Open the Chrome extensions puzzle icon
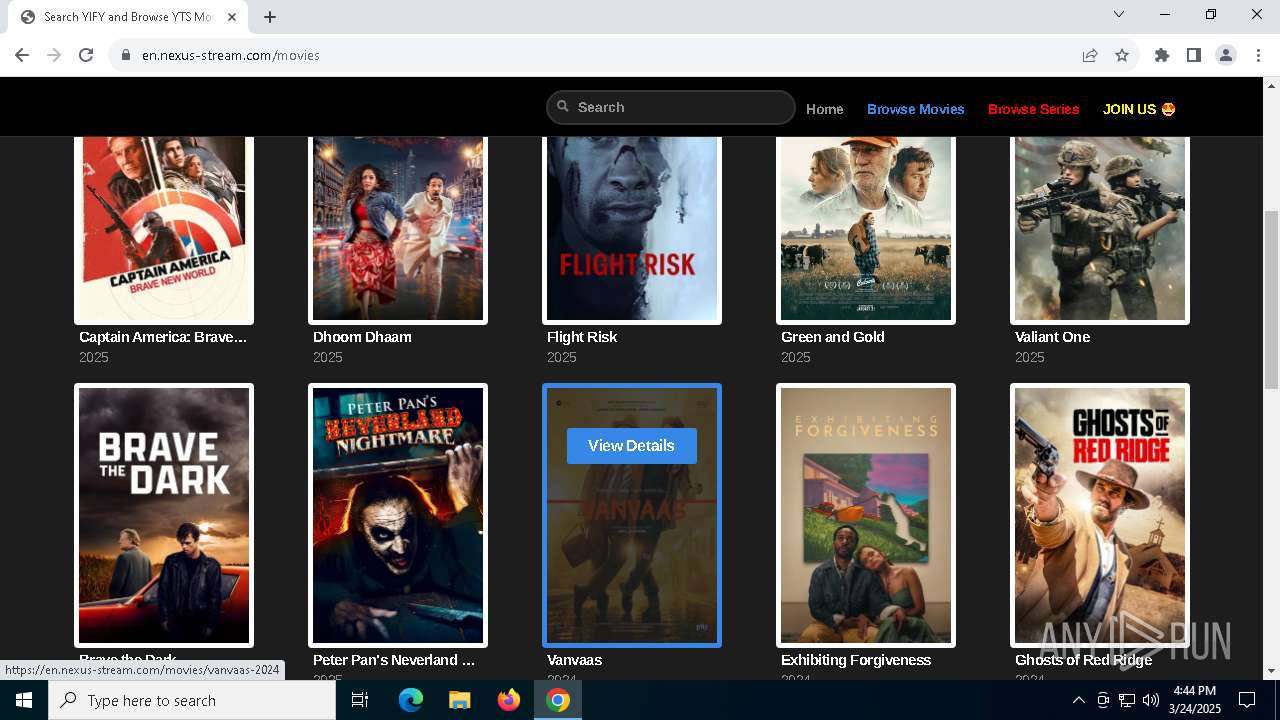 coord(1162,55)
